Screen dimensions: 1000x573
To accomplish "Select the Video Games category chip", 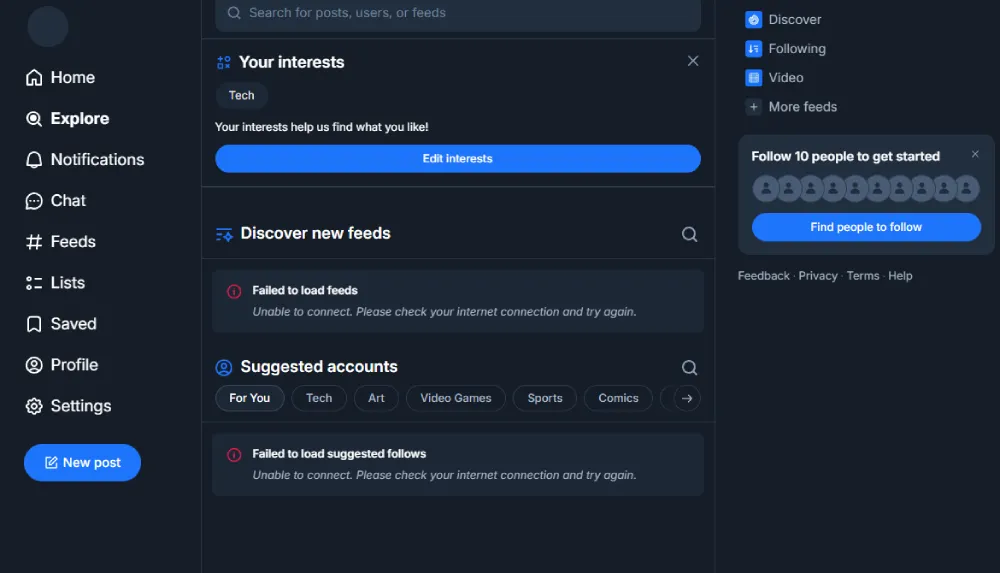I will (455, 398).
